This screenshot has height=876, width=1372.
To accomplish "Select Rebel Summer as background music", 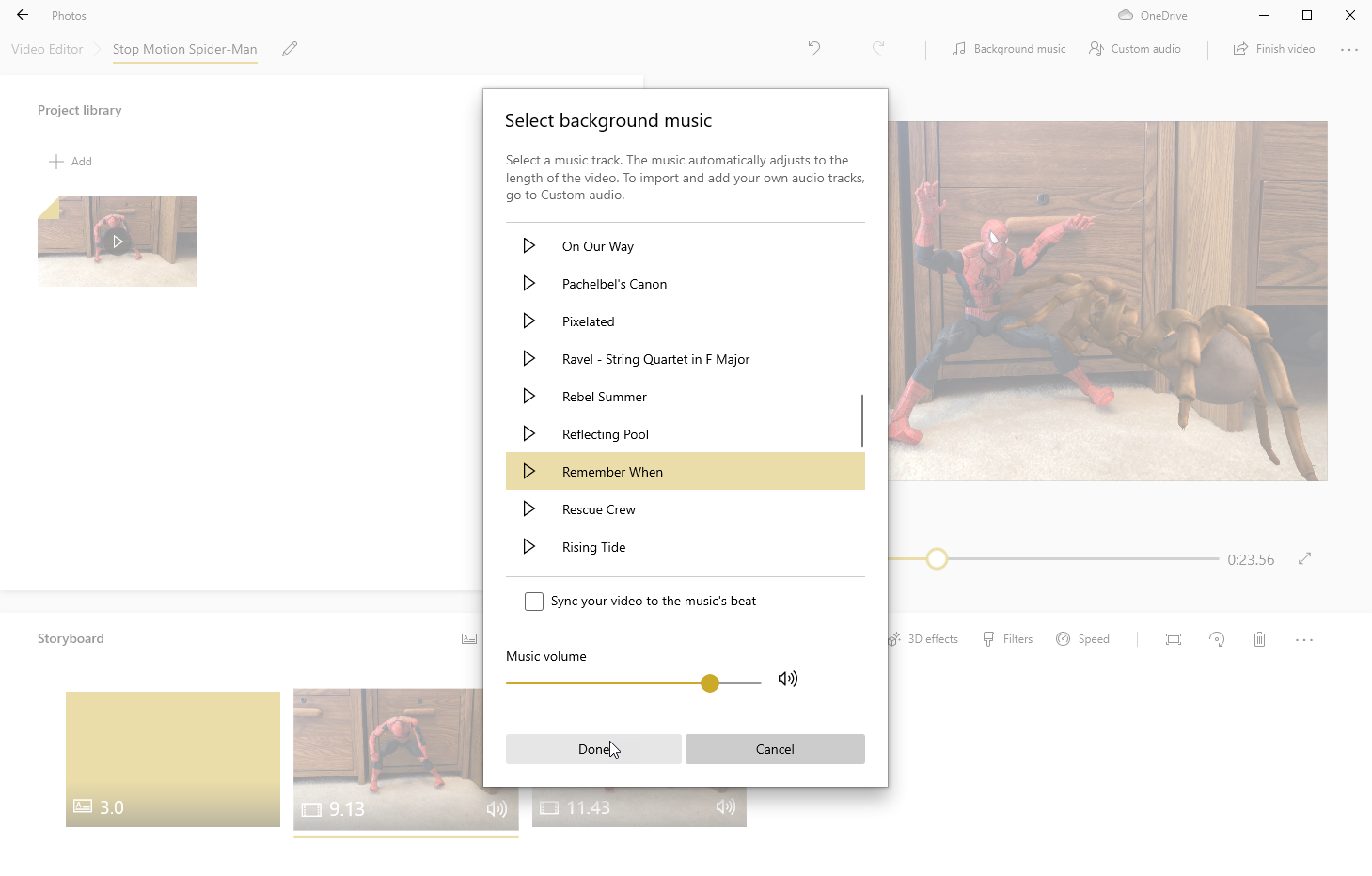I will pyautogui.click(x=685, y=397).
